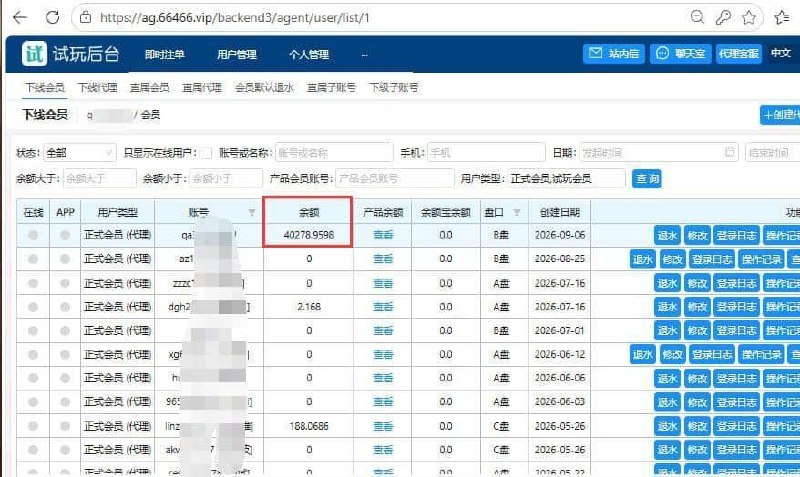Image resolution: width=800 pixels, height=477 pixels.
Task: Open the 站内信 mail button
Action: point(614,53)
